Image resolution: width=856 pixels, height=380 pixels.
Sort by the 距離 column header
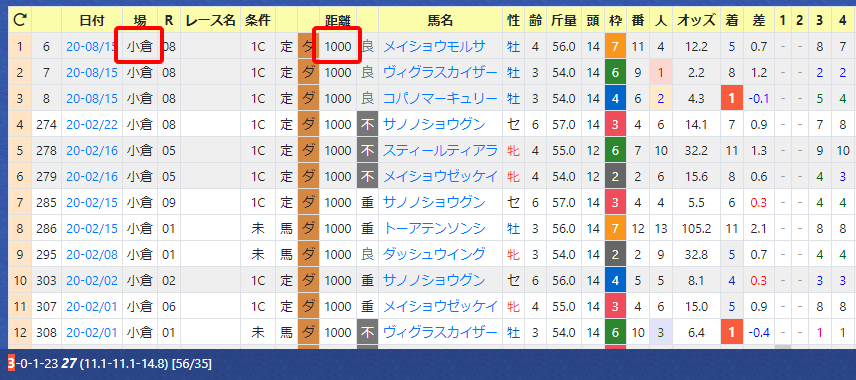click(x=338, y=21)
